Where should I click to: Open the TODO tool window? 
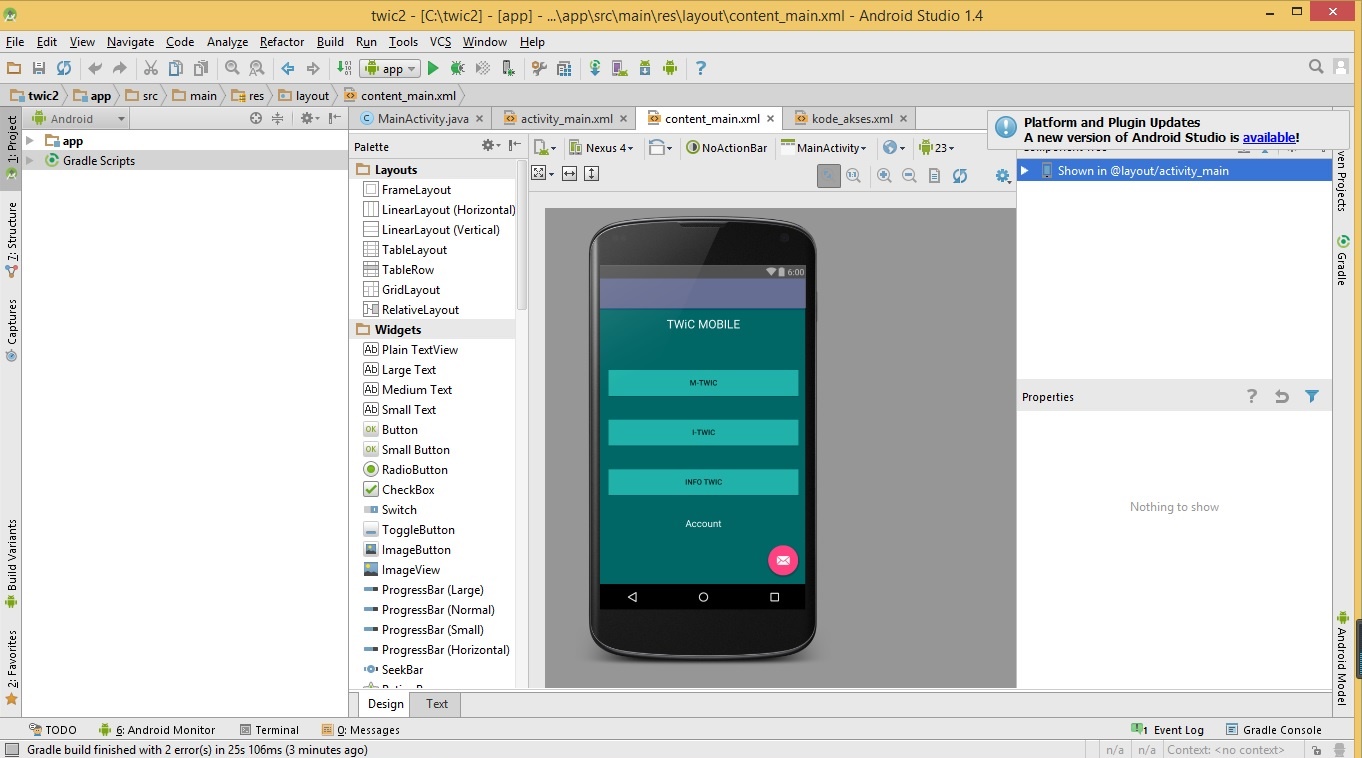click(53, 730)
